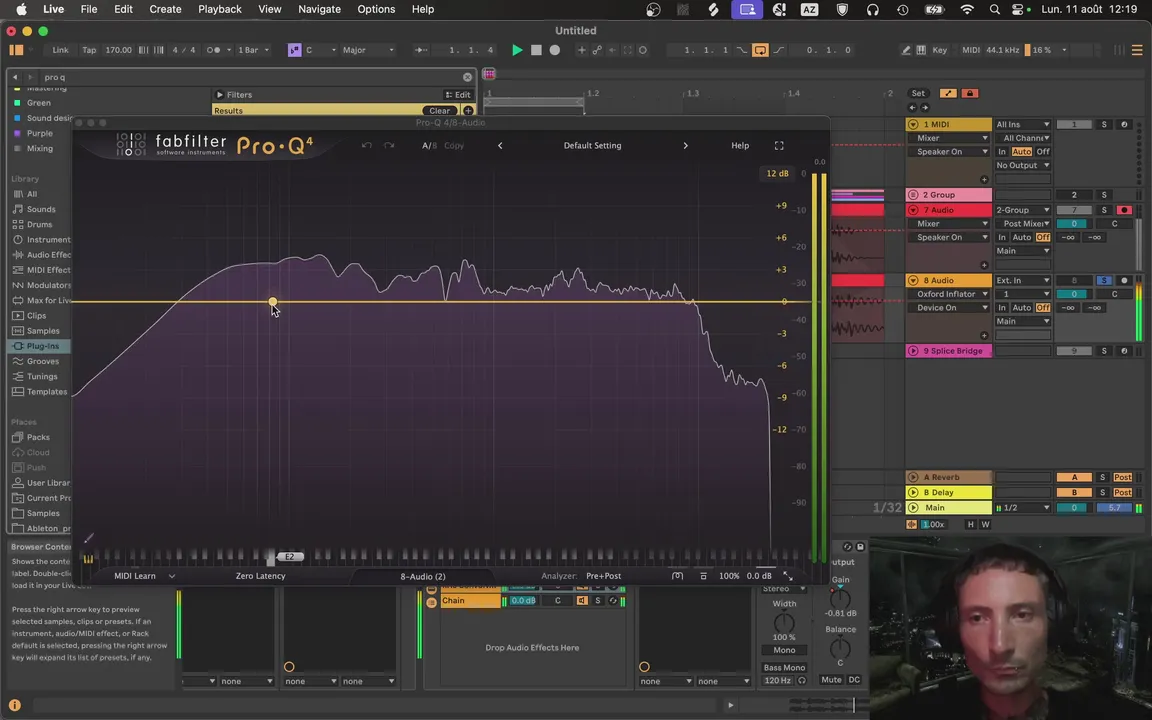The image size is (1152, 720).
Task: Open the Major scale dropdown
Action: (368, 50)
